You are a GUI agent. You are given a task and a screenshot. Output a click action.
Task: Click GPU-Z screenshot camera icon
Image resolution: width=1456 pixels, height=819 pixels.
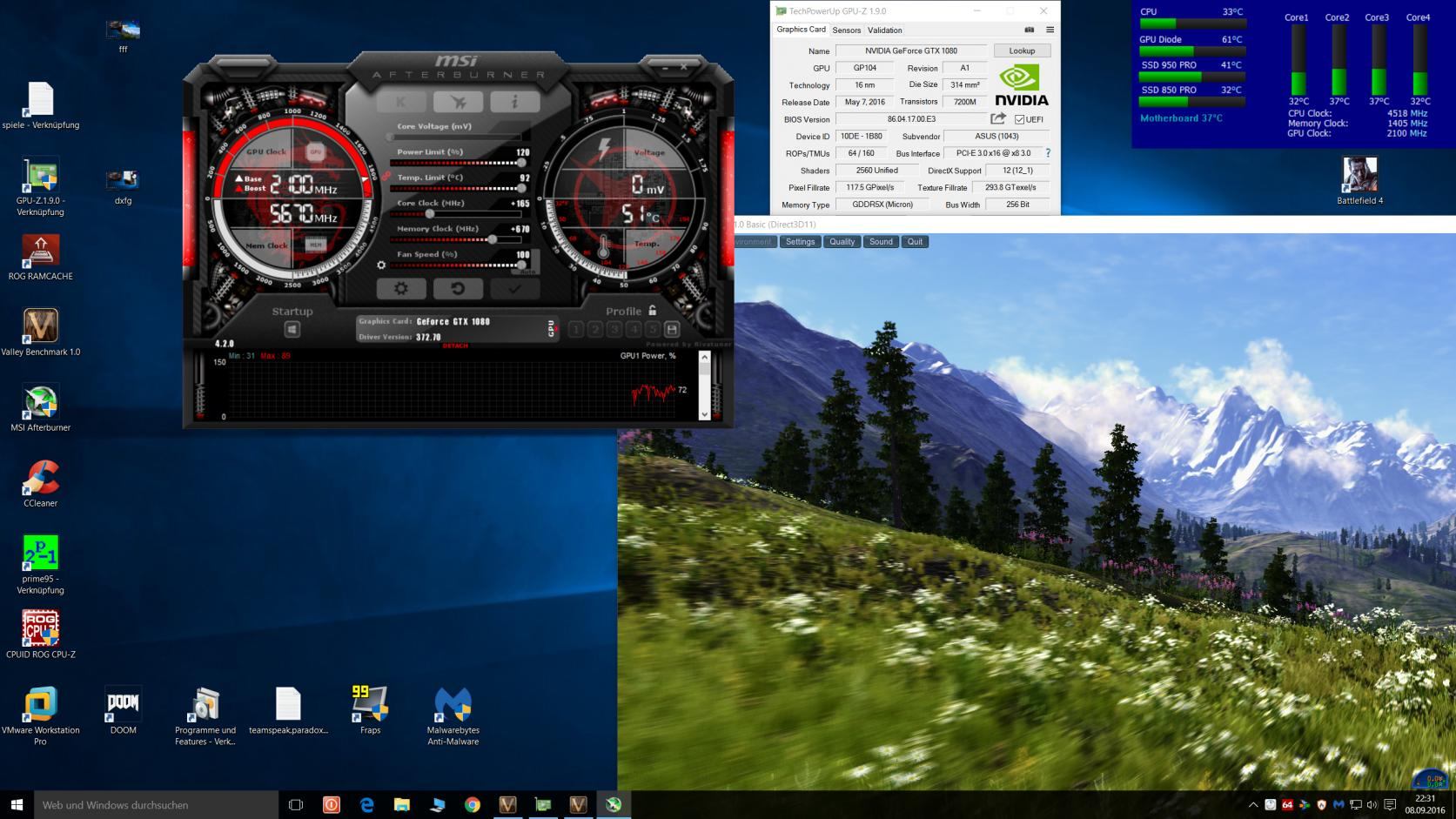tap(1029, 30)
